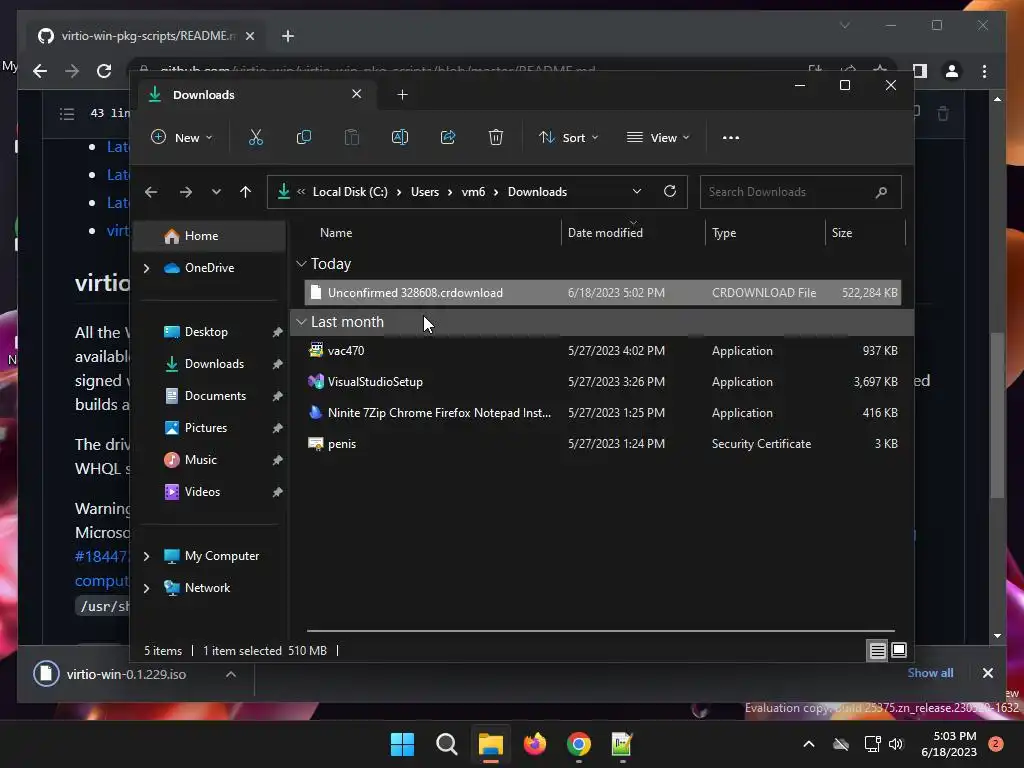
Task: Close Chrome's download shelf
Action: (987, 673)
